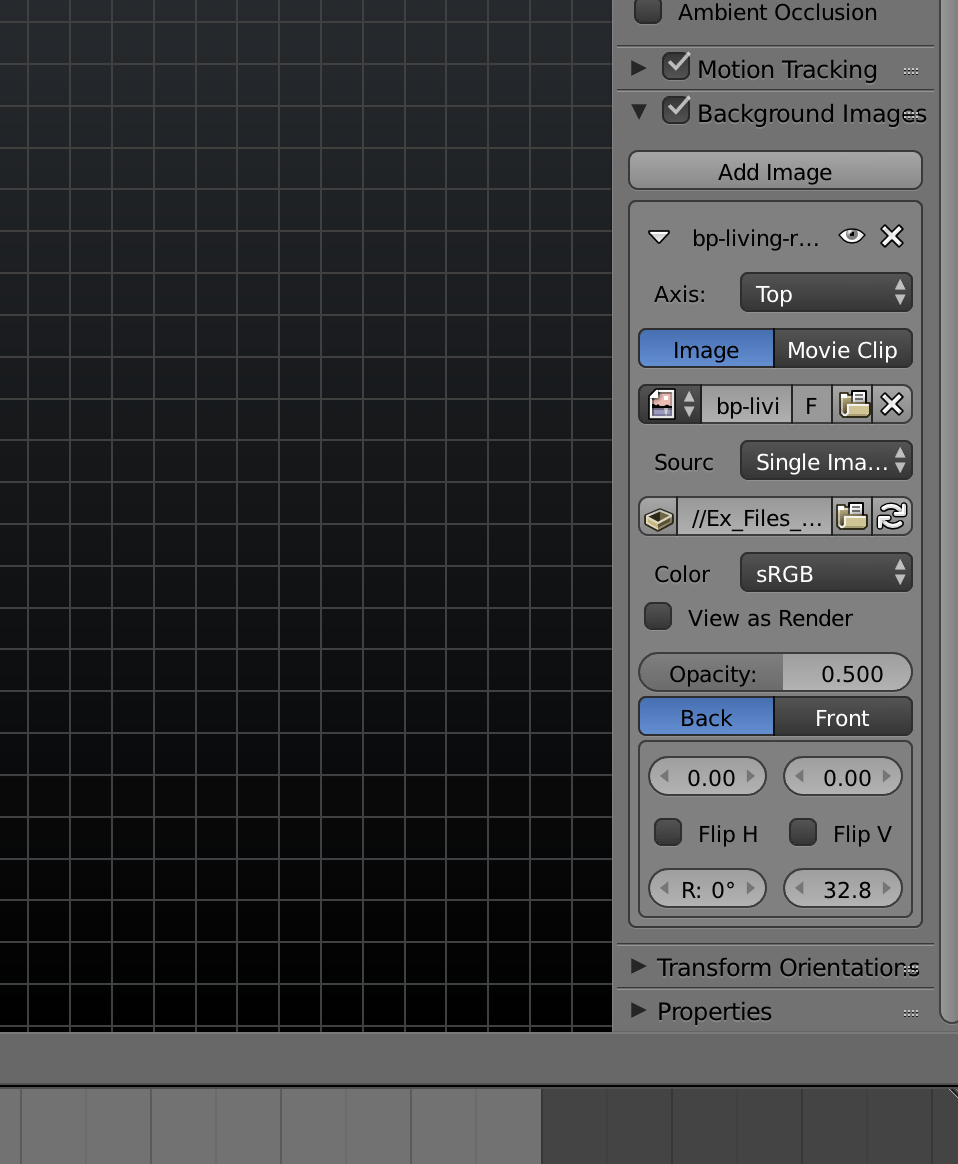This screenshot has width=958, height=1164.
Task: Delete the bp-living-r background image entry
Action: [891, 236]
